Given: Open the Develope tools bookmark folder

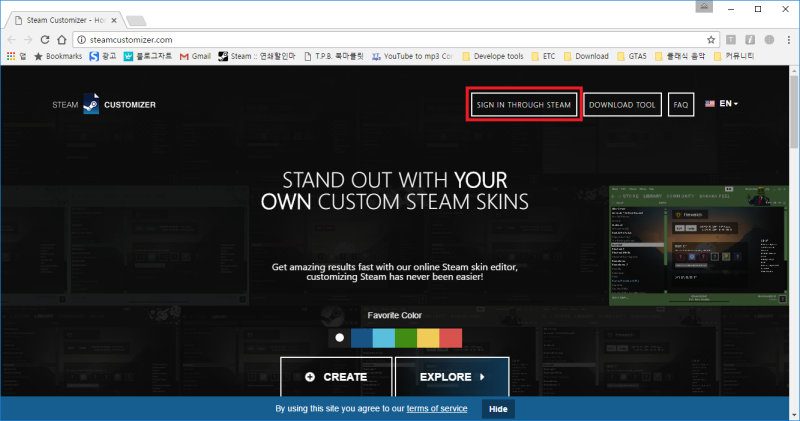Looking at the screenshot, I should 493,56.
